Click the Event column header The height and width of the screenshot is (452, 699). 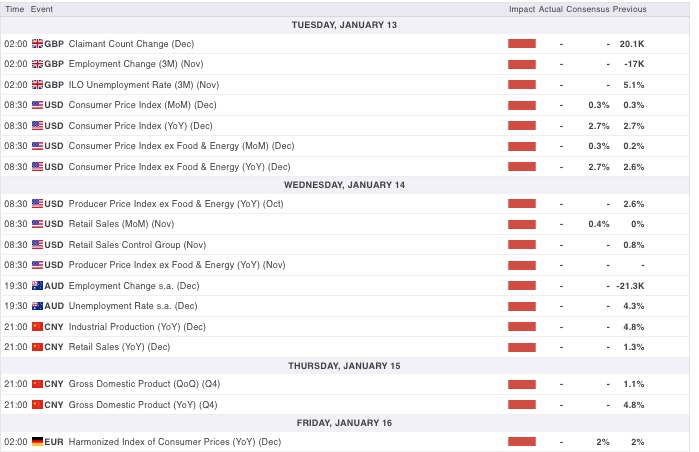coord(42,9)
